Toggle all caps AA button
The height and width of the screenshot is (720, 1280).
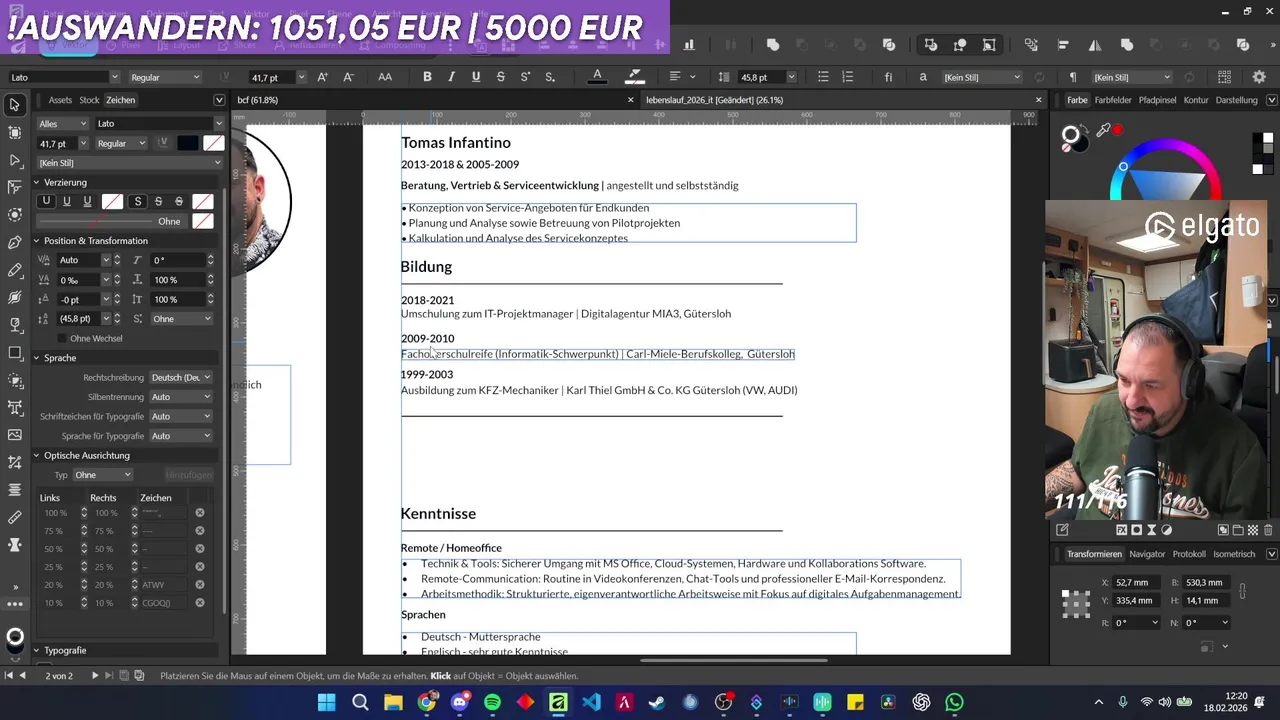click(385, 77)
